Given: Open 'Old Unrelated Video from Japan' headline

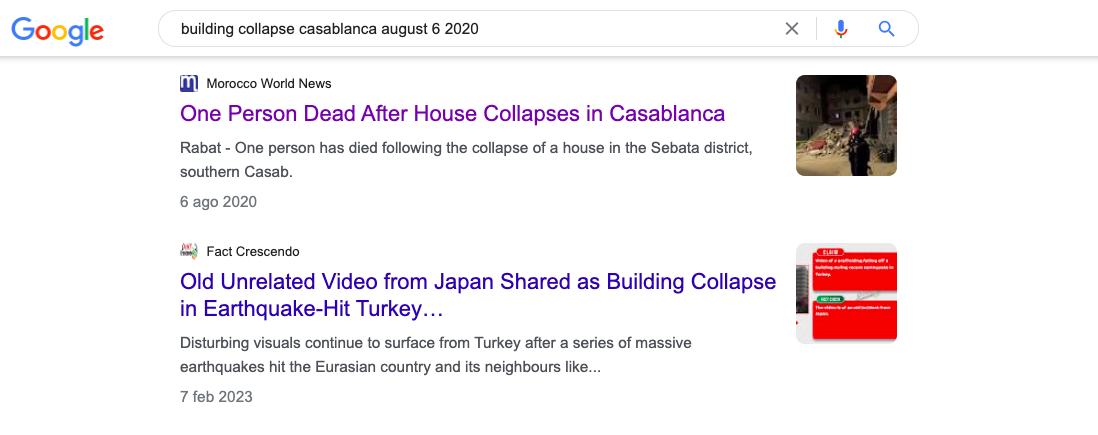Looking at the screenshot, I should coord(478,294).
